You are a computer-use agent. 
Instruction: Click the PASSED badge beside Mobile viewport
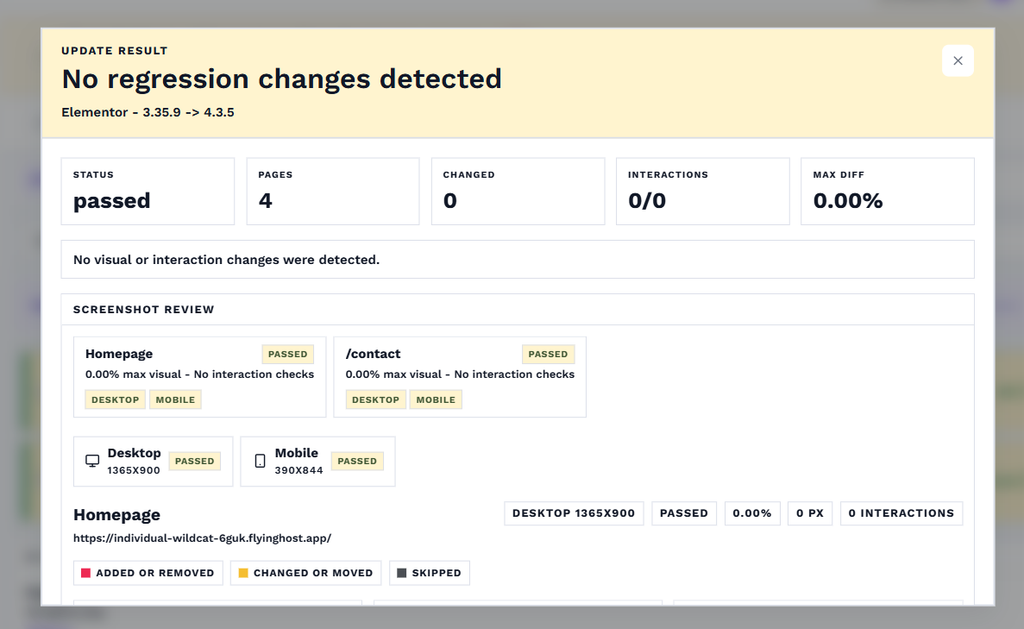tap(357, 461)
